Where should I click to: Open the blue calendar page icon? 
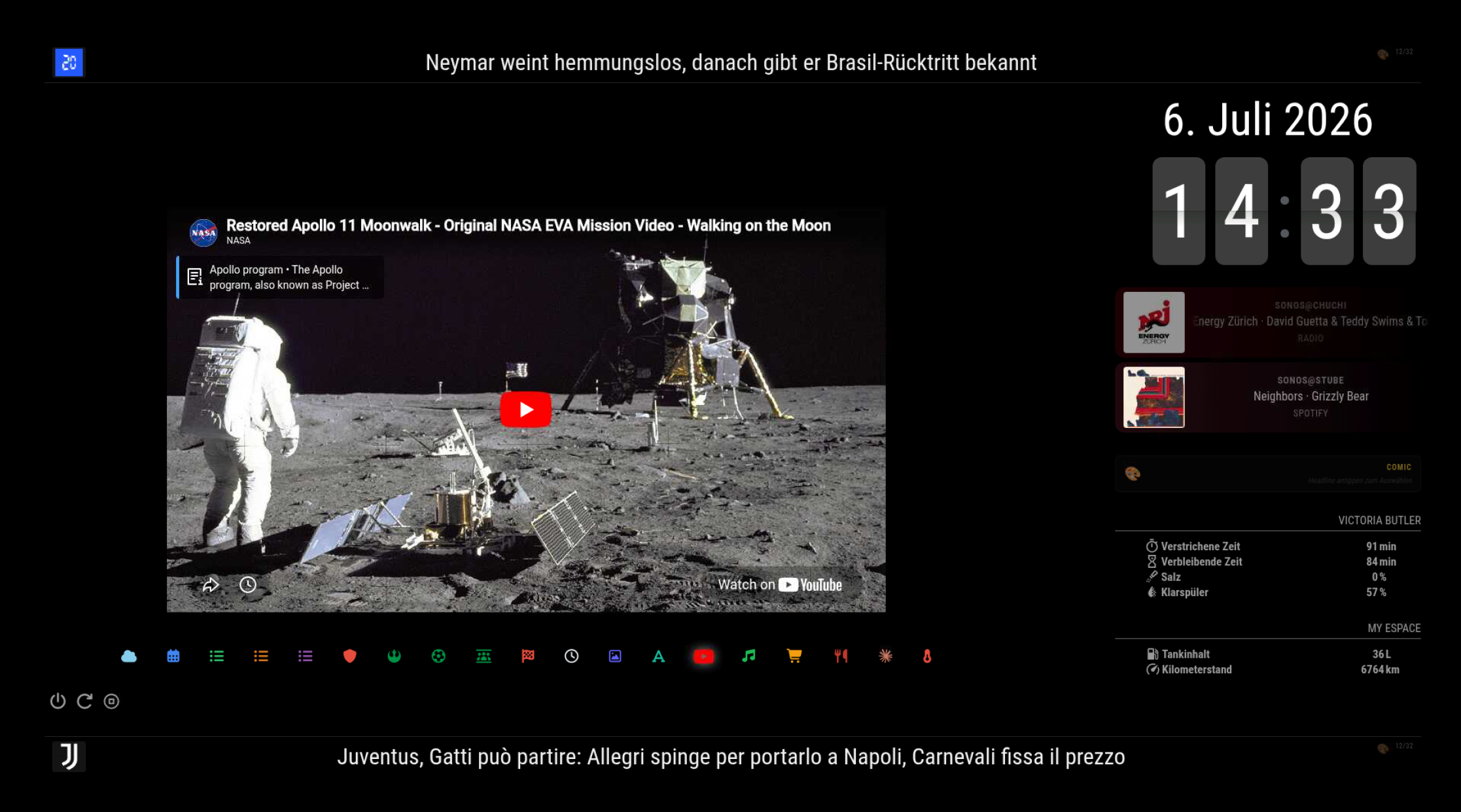pyautogui.click(x=173, y=656)
